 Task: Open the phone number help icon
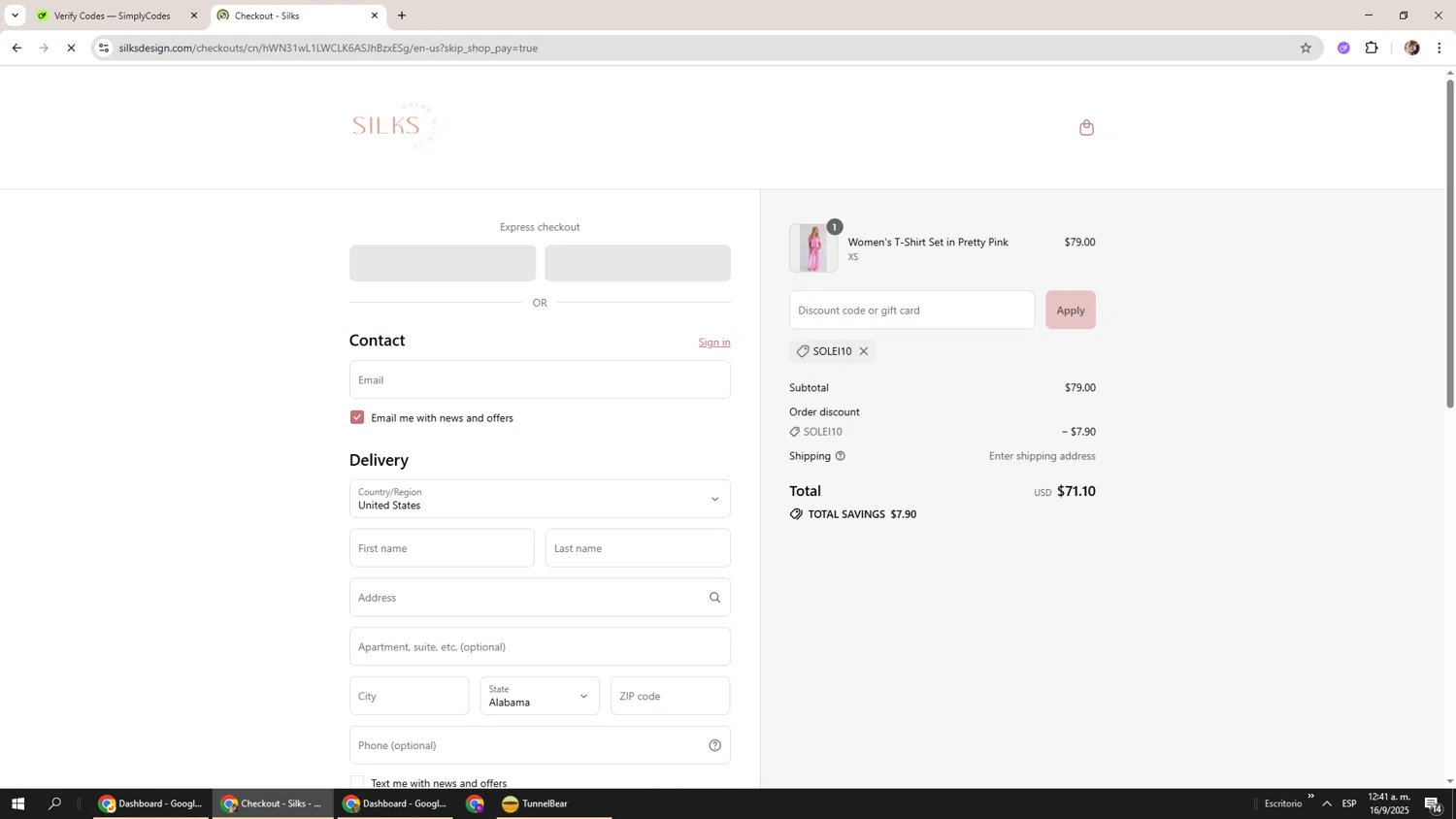(714, 745)
